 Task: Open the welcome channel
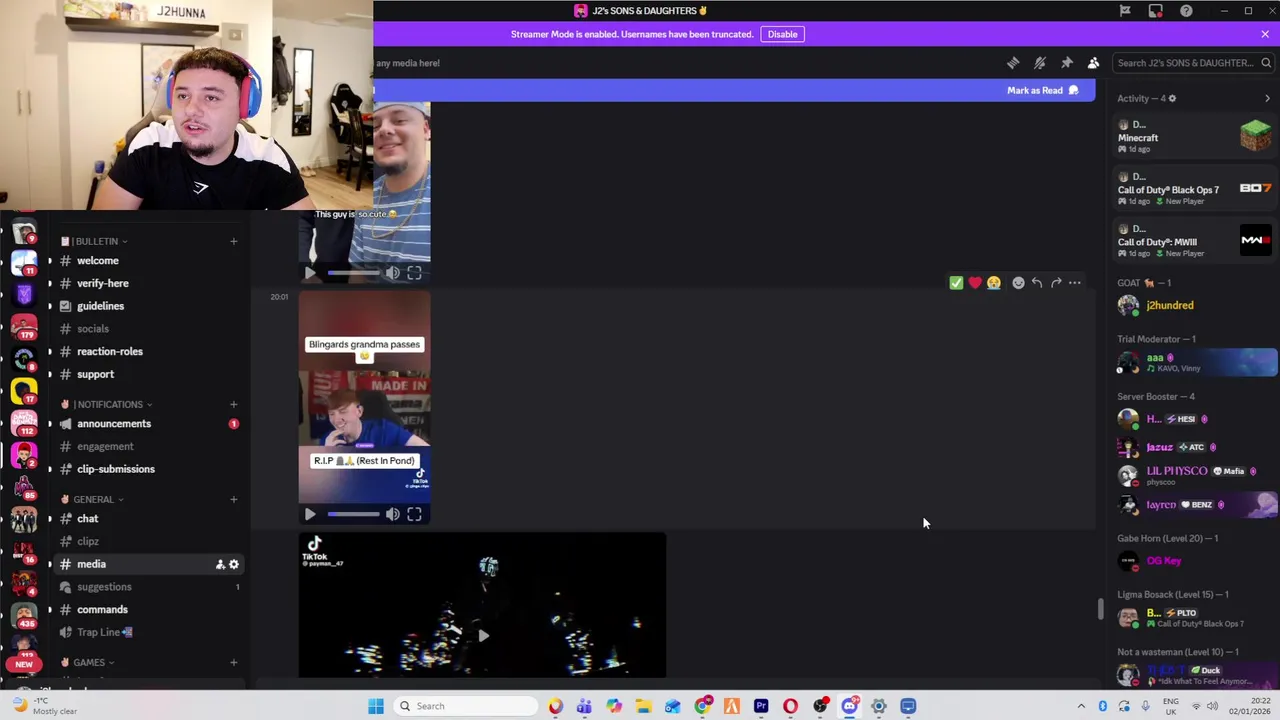[148, 261]
